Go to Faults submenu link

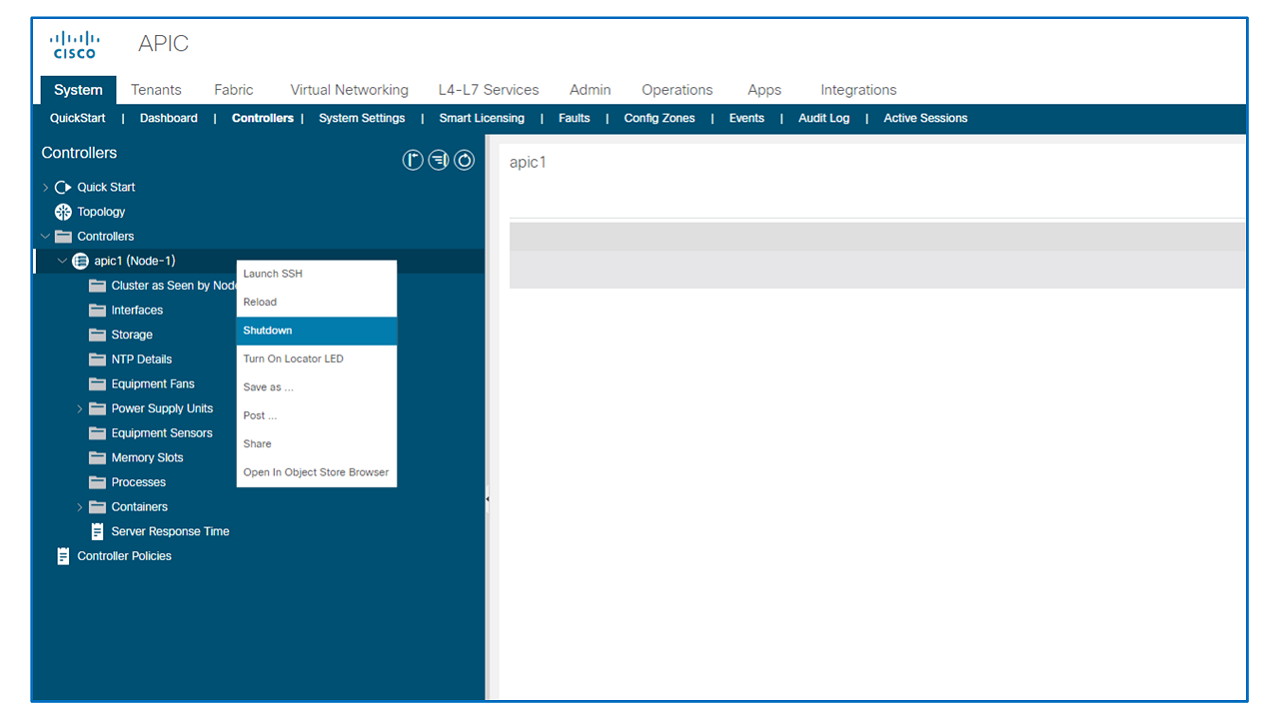click(574, 118)
